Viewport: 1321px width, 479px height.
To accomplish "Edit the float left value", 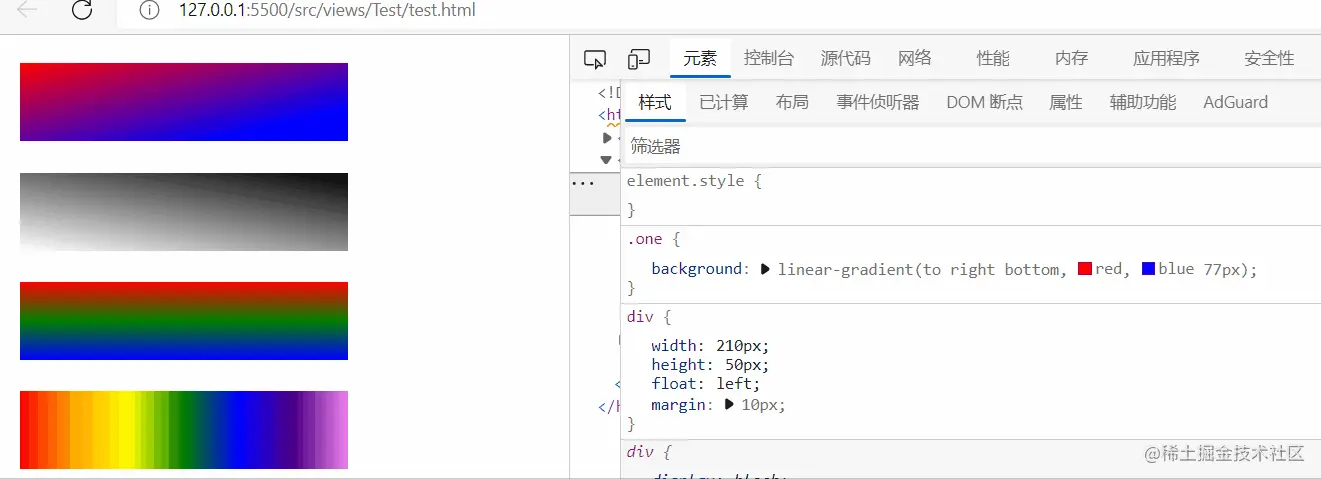I will click(735, 384).
